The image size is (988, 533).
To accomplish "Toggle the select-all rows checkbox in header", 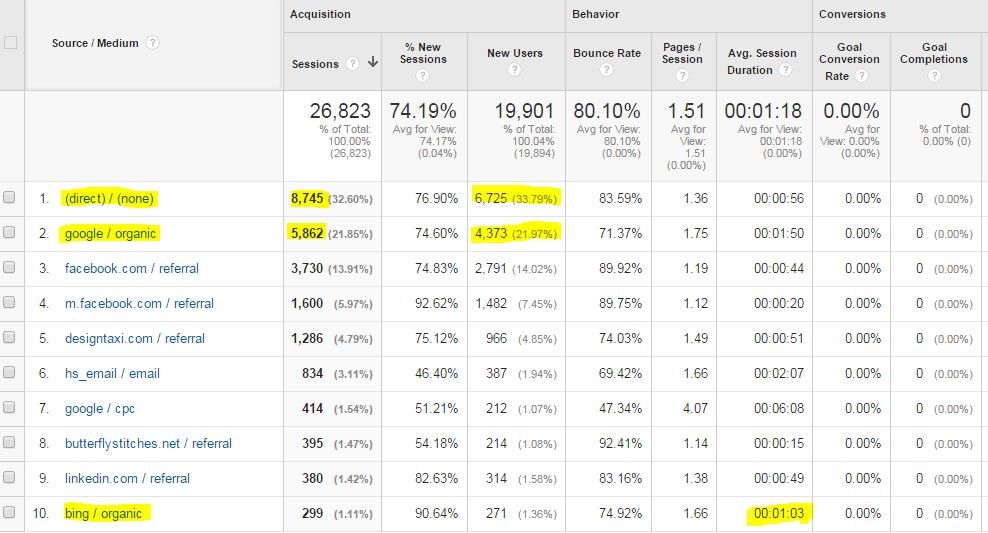I will point(10,42).
